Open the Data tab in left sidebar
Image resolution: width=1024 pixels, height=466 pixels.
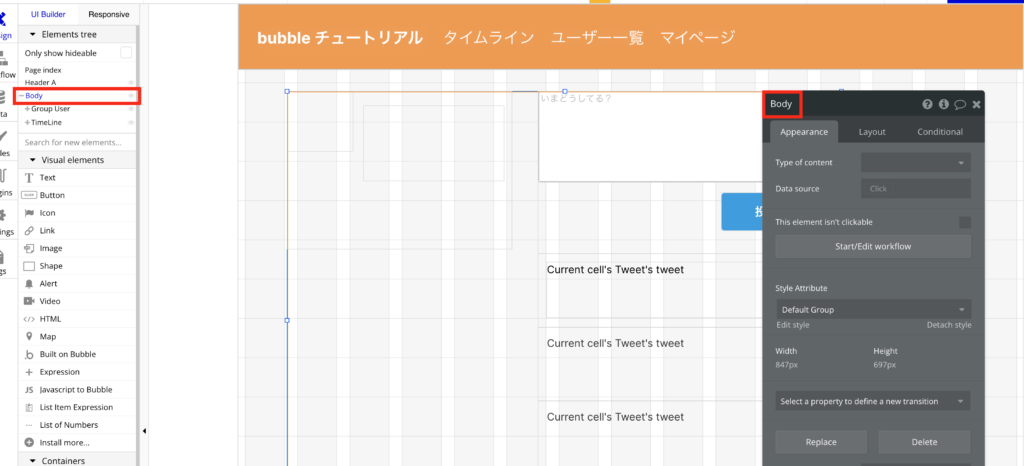point(5,104)
